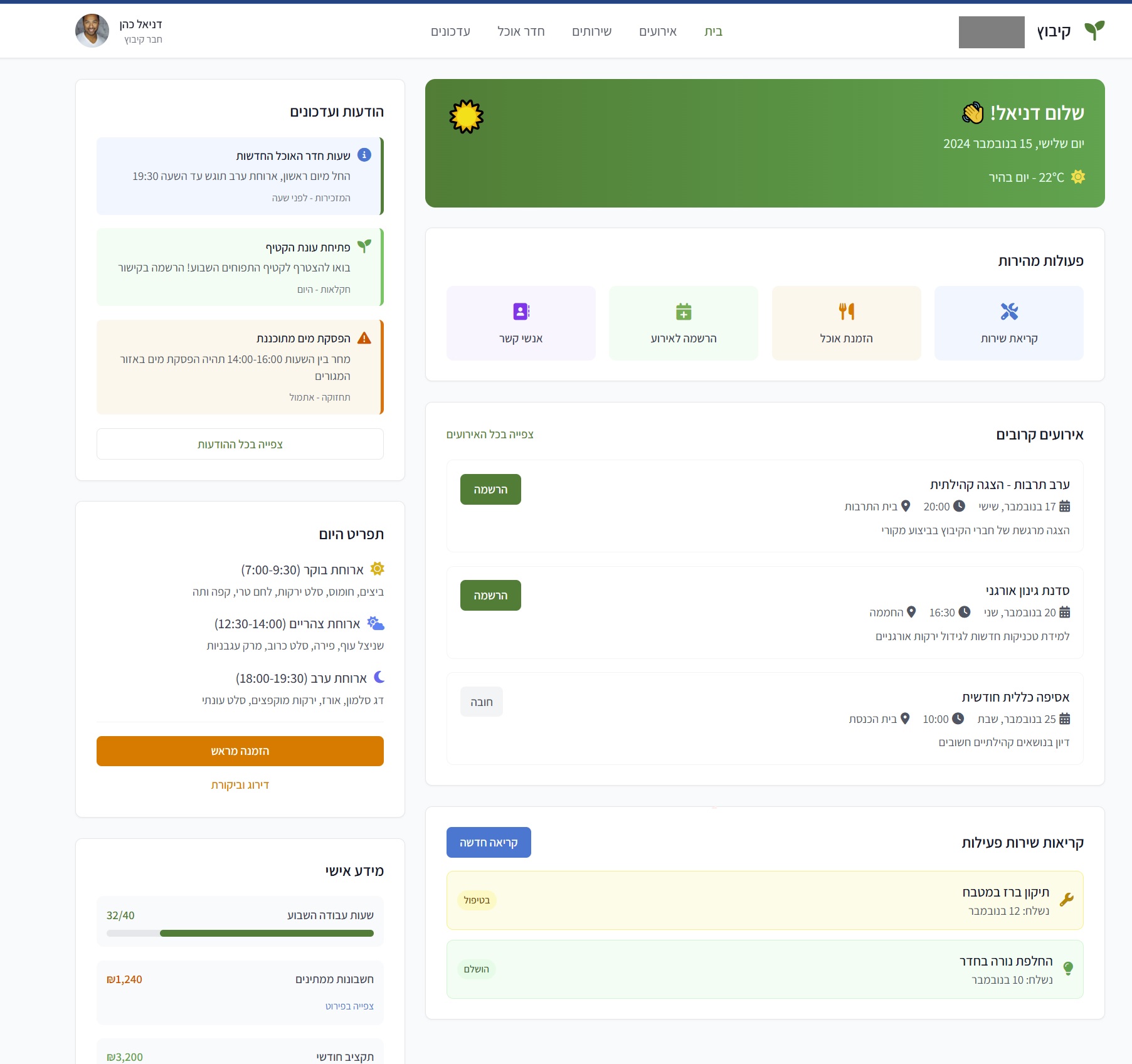Open the תיקון ברז במטבח service request

tap(764, 900)
